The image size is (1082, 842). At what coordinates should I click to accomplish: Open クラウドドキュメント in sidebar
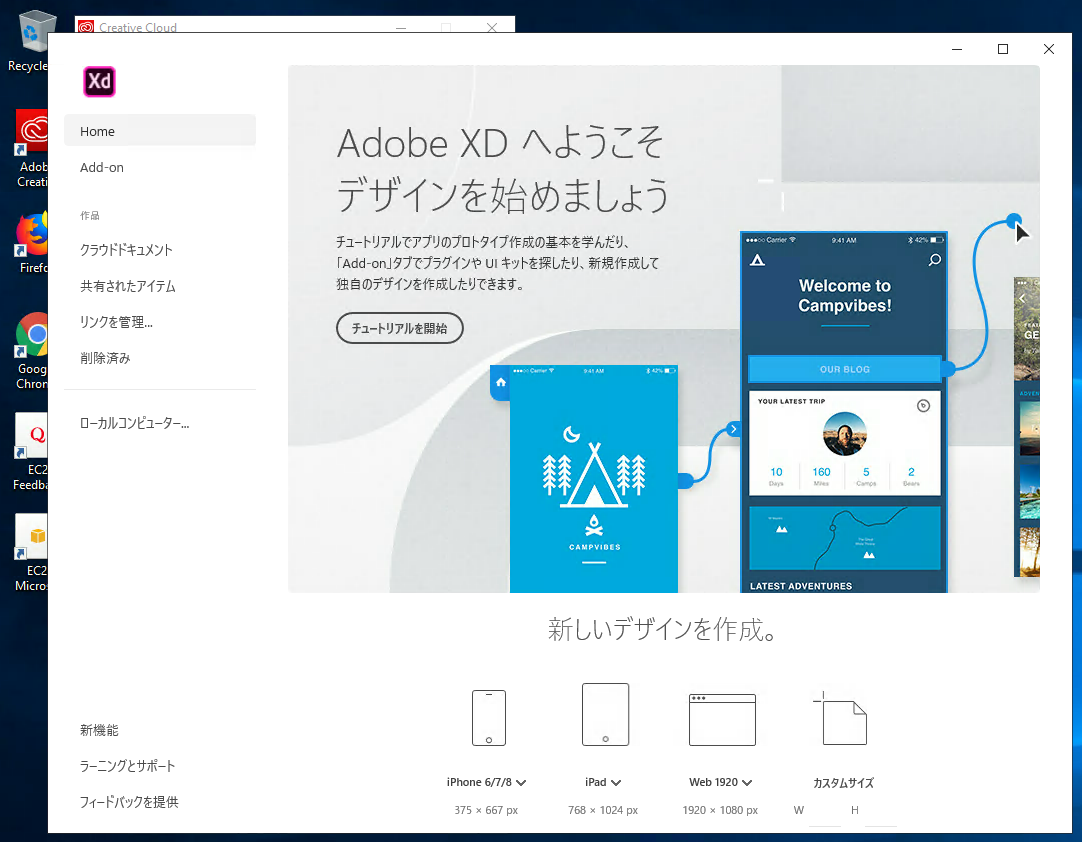coord(126,250)
